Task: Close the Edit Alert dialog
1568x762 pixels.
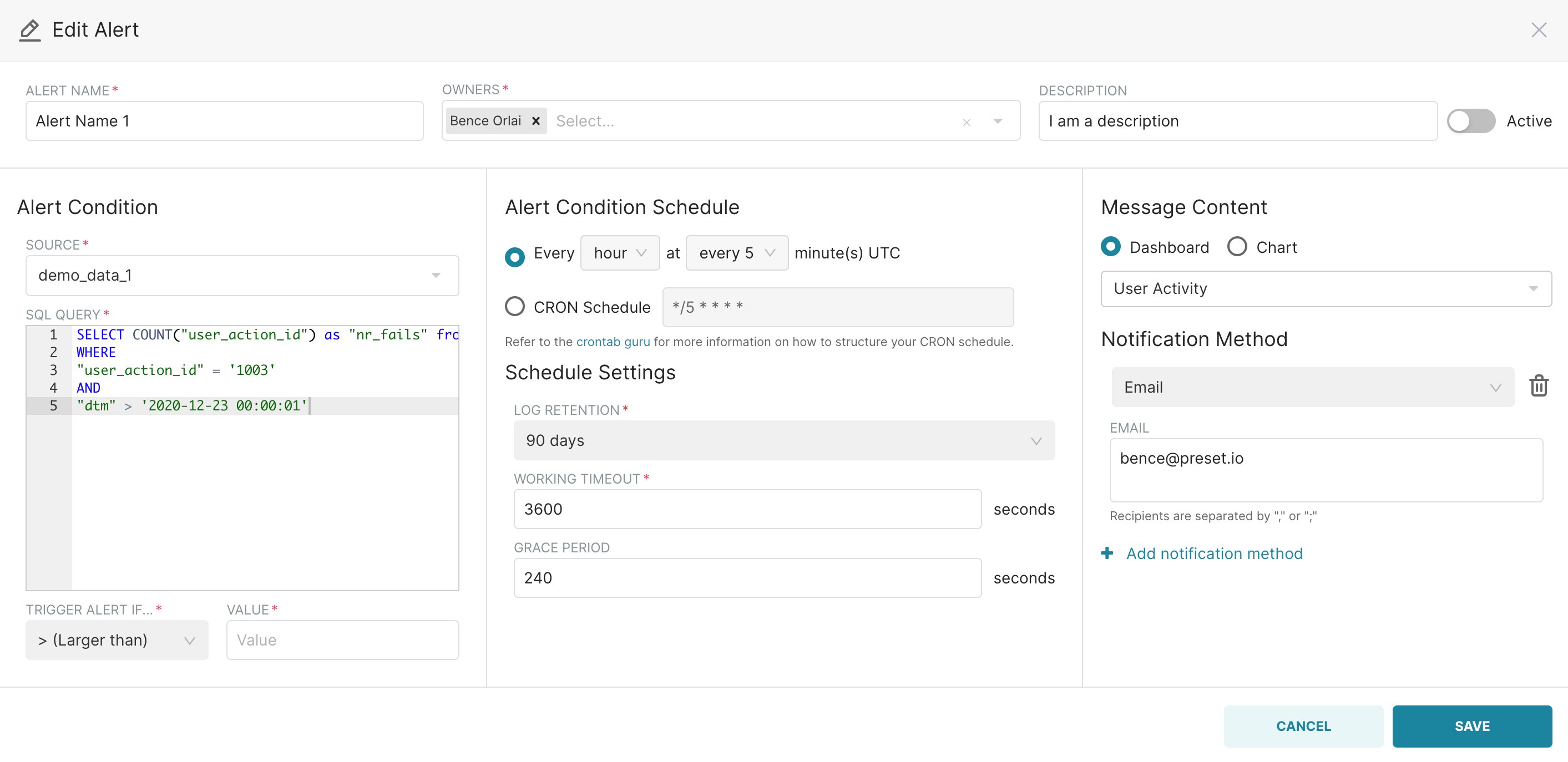Action: pyautogui.click(x=1539, y=30)
